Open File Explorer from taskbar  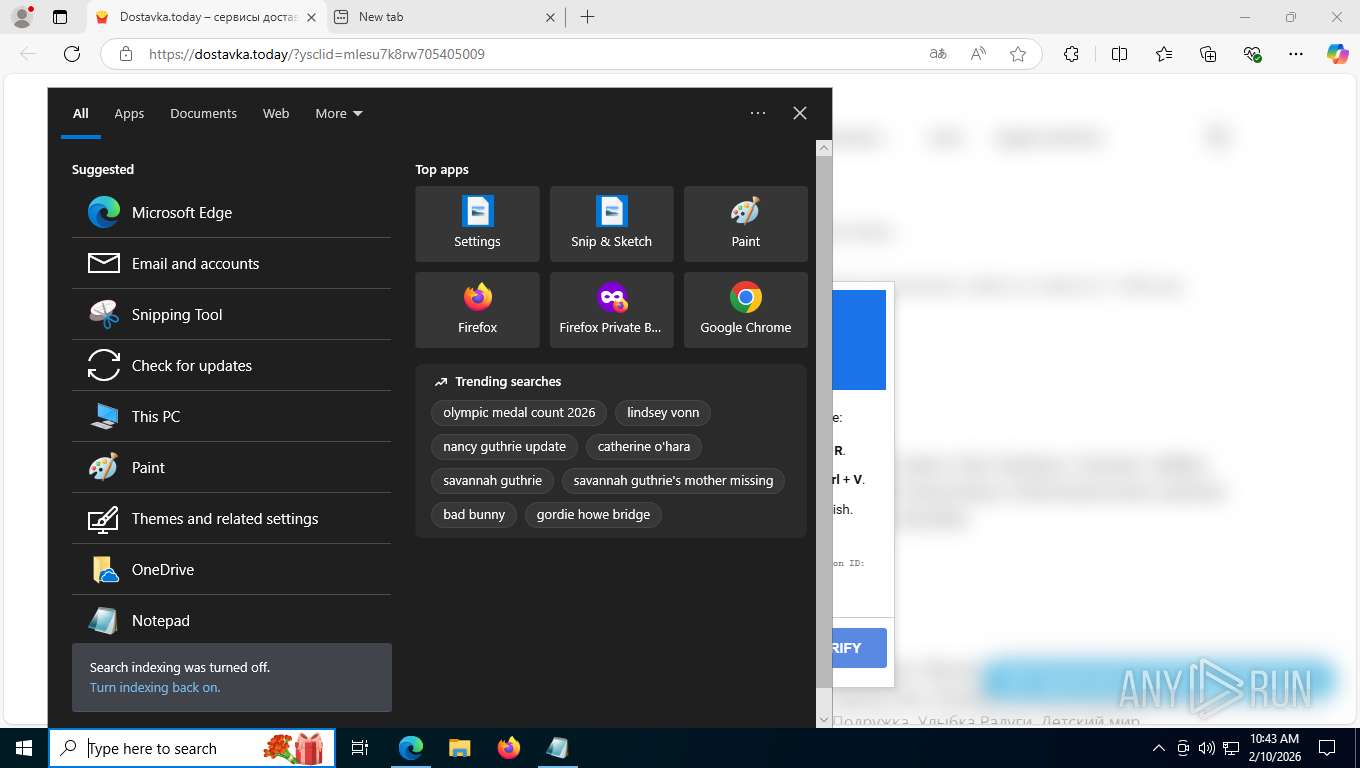459,748
